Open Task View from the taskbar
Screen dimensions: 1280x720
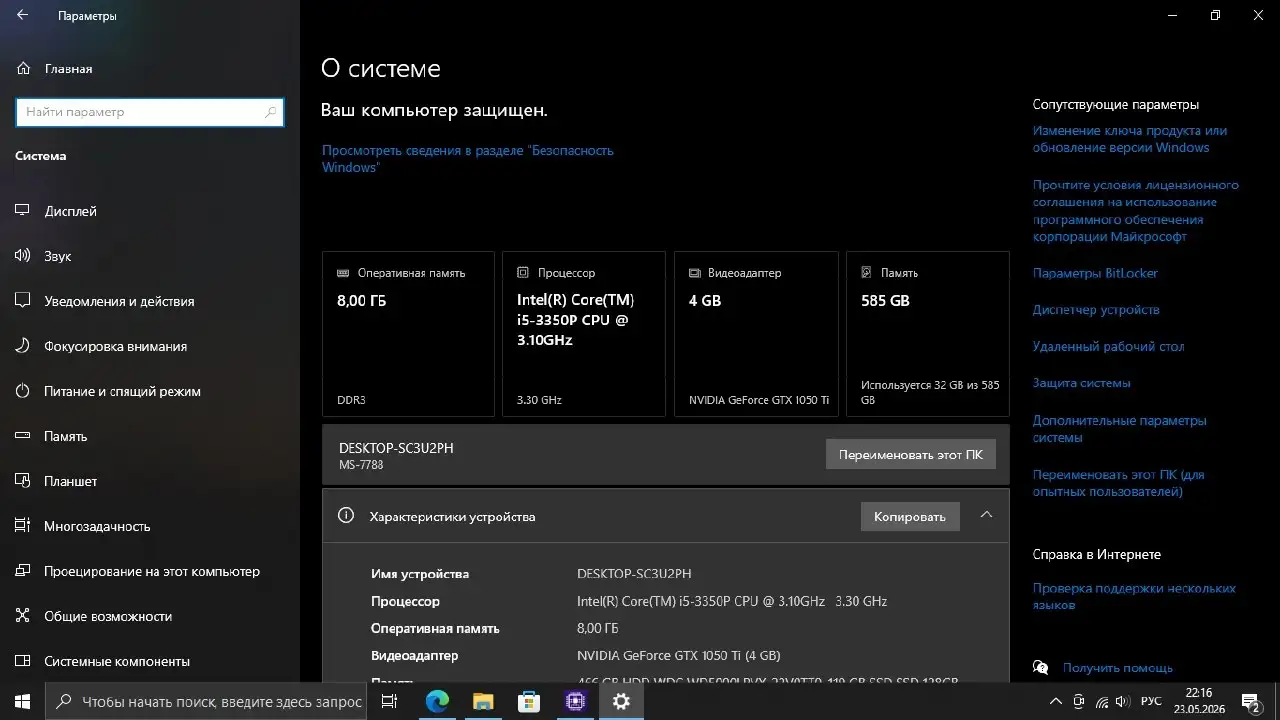(x=391, y=702)
